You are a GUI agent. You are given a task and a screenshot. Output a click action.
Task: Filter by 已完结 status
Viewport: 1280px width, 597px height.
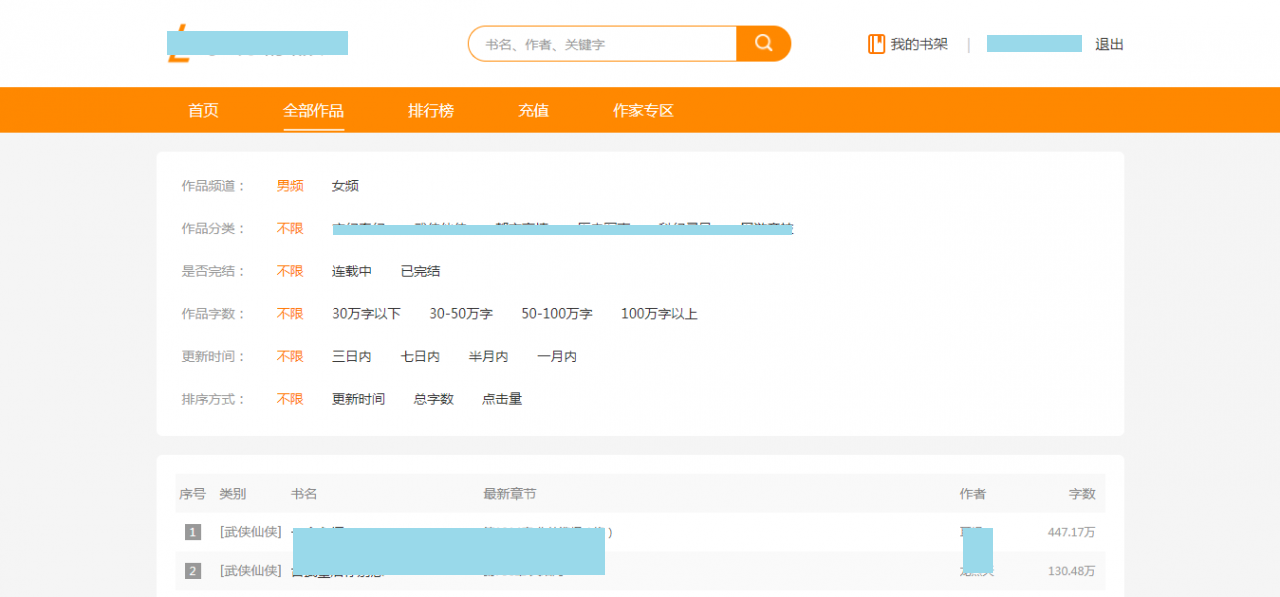[420, 271]
